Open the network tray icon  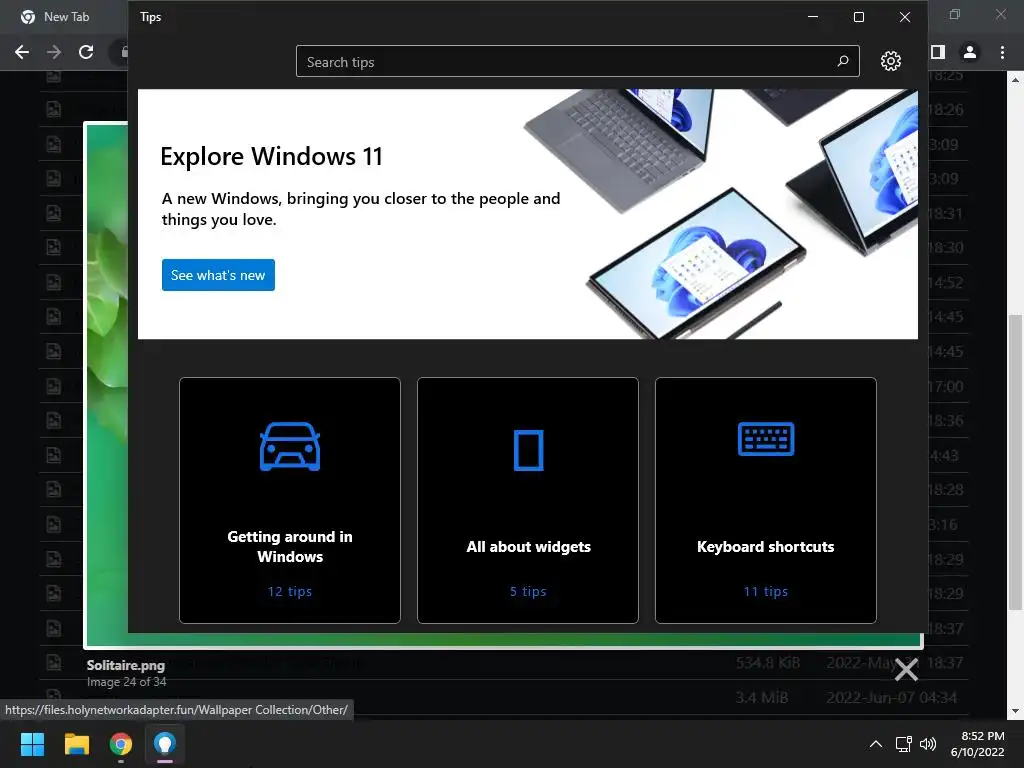904,744
